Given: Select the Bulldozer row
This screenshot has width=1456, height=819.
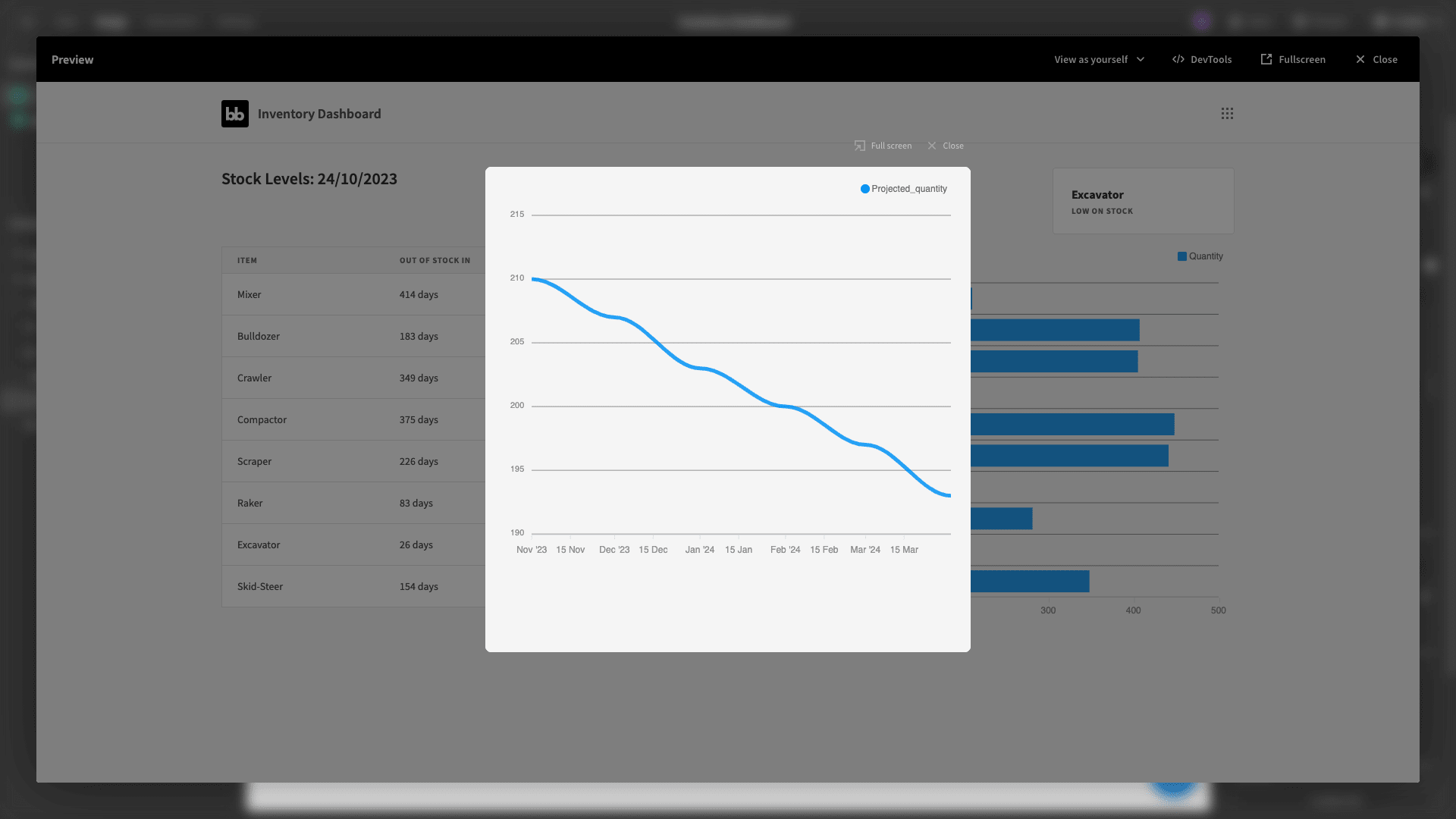Looking at the screenshot, I should (353, 336).
